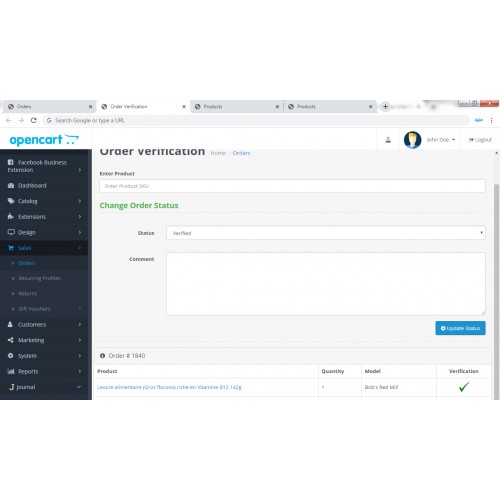Click the Update Status button
Viewport: 500px width, 500px height.
click(x=460, y=328)
